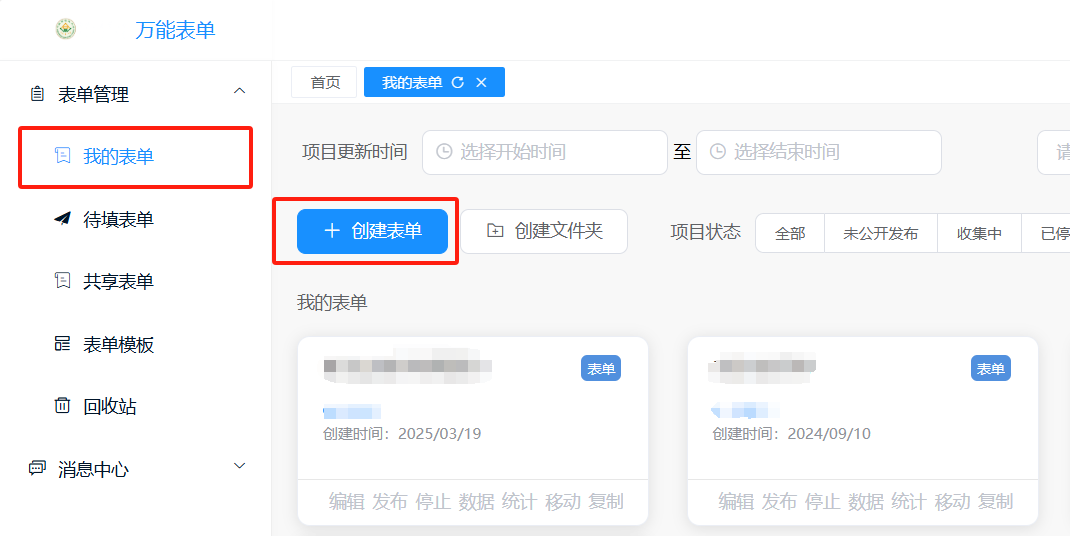The height and width of the screenshot is (536, 1070).
Task: Click 数据 on the 2025/03/19 form card
Action: pos(476,502)
